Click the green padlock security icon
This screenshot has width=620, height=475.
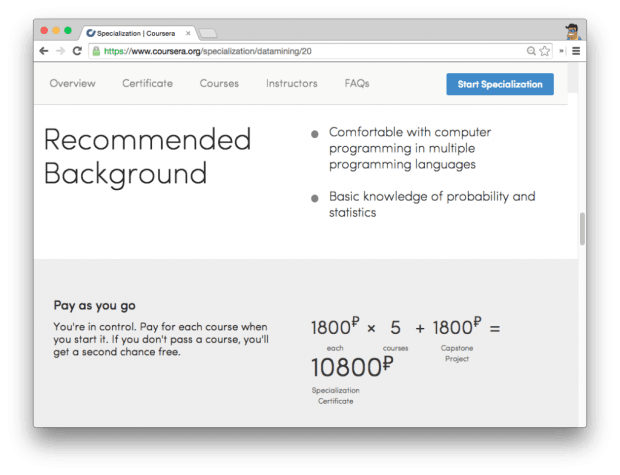[x=96, y=50]
